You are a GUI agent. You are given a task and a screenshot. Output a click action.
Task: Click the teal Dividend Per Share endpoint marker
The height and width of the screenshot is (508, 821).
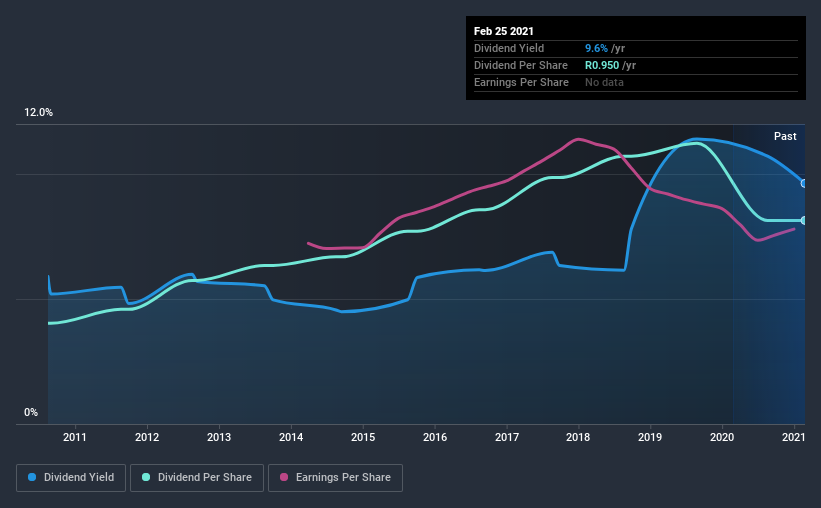804,220
